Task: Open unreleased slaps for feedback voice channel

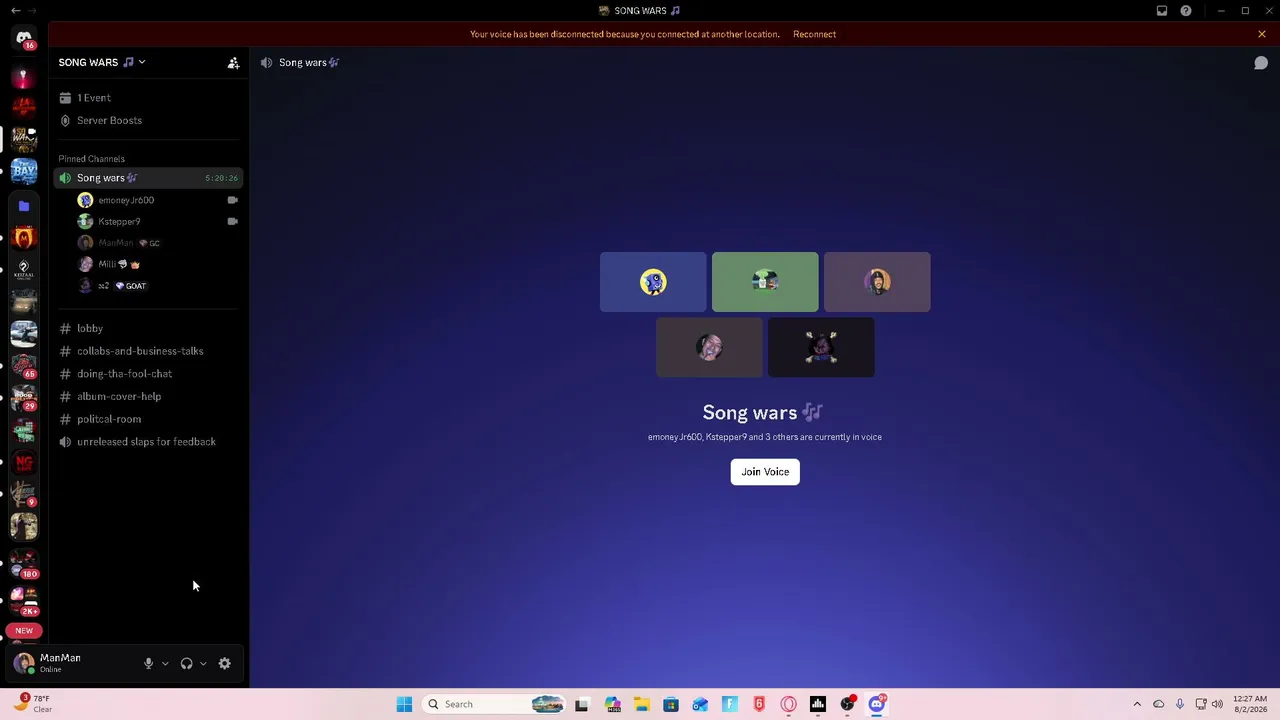Action: [x=148, y=442]
